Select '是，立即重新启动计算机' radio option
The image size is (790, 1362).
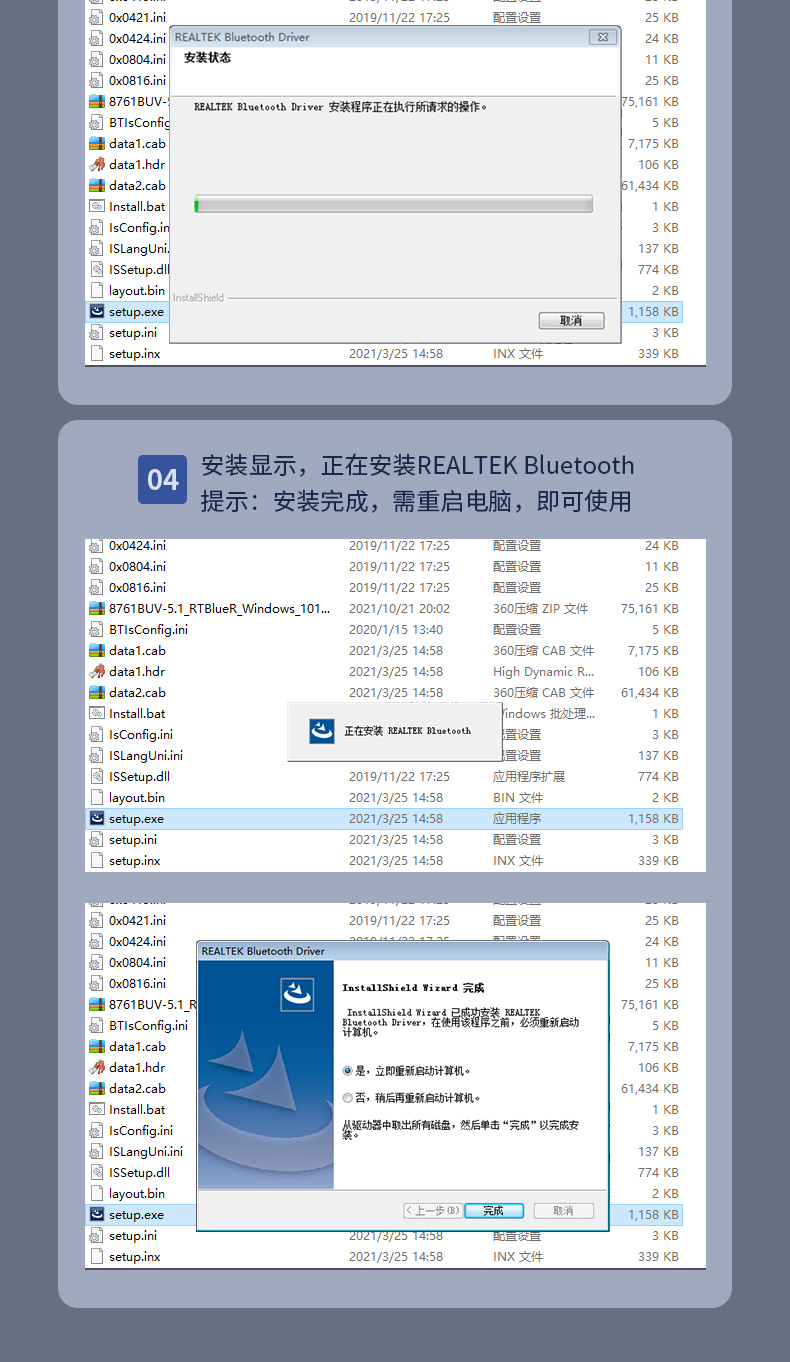(x=406, y=1070)
